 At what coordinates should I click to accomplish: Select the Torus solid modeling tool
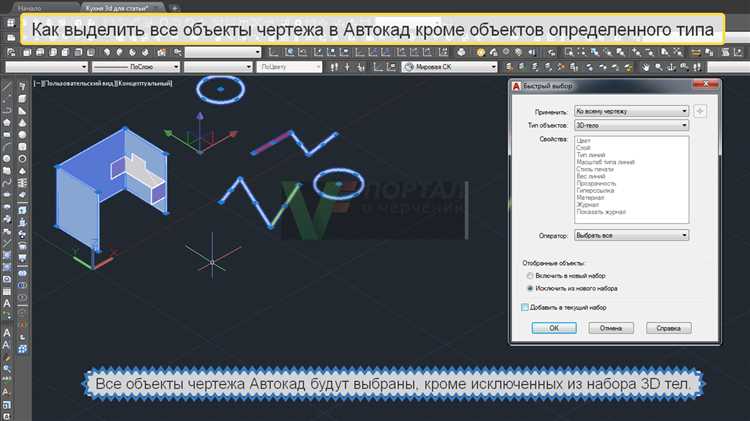[x=22, y=159]
